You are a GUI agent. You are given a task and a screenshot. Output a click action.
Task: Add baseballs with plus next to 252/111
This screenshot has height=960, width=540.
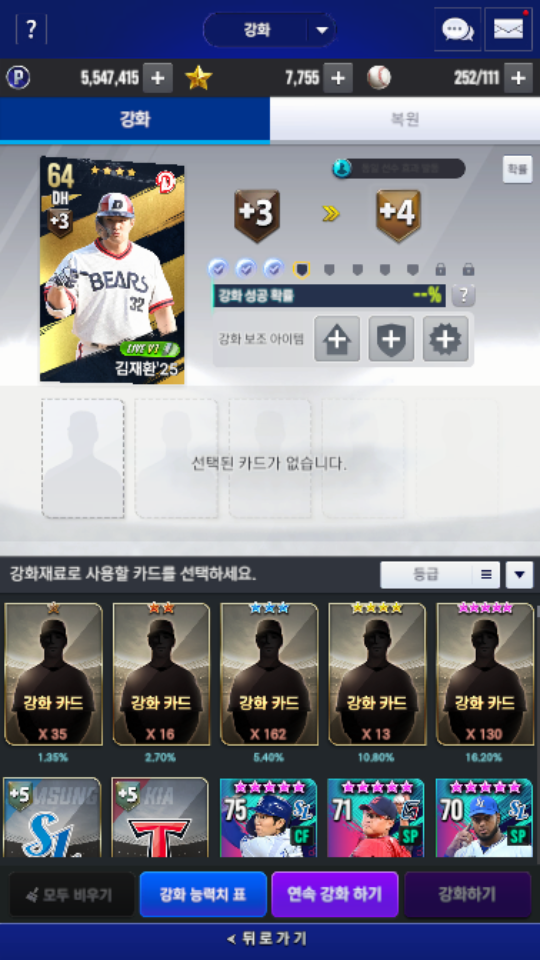point(518,78)
